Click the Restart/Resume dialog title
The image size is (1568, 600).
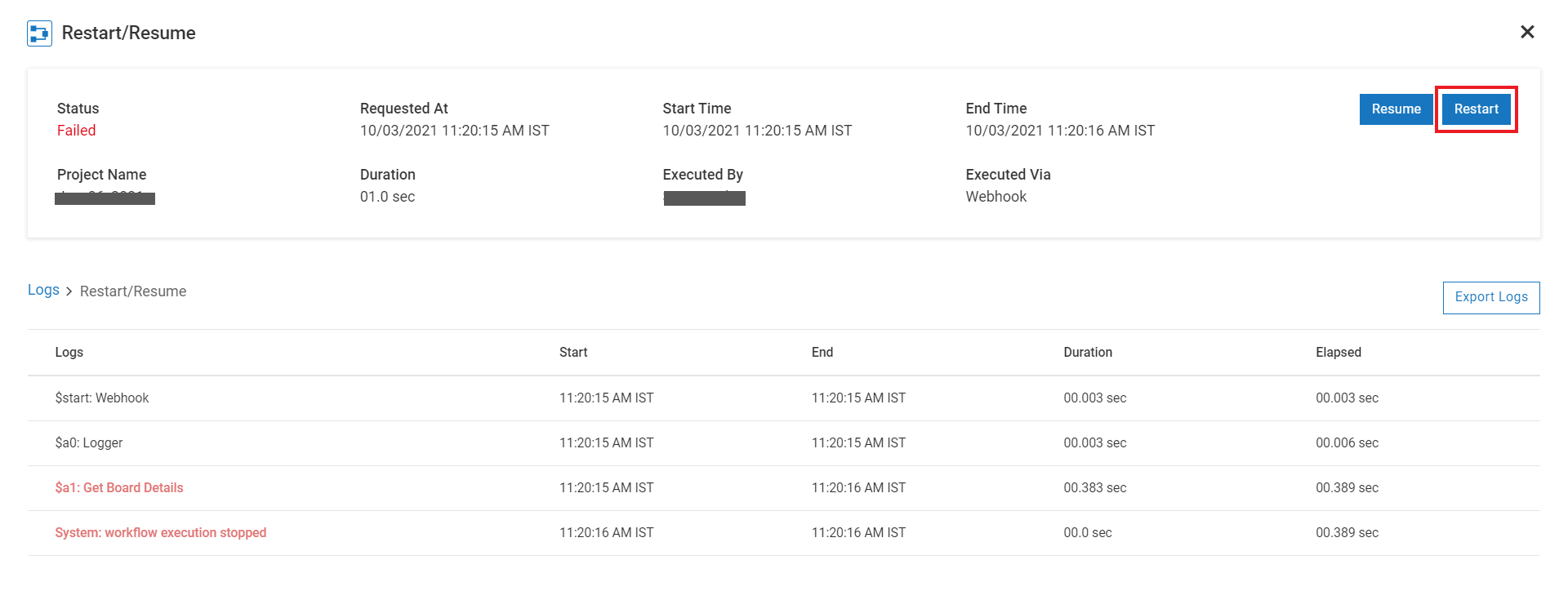(129, 33)
